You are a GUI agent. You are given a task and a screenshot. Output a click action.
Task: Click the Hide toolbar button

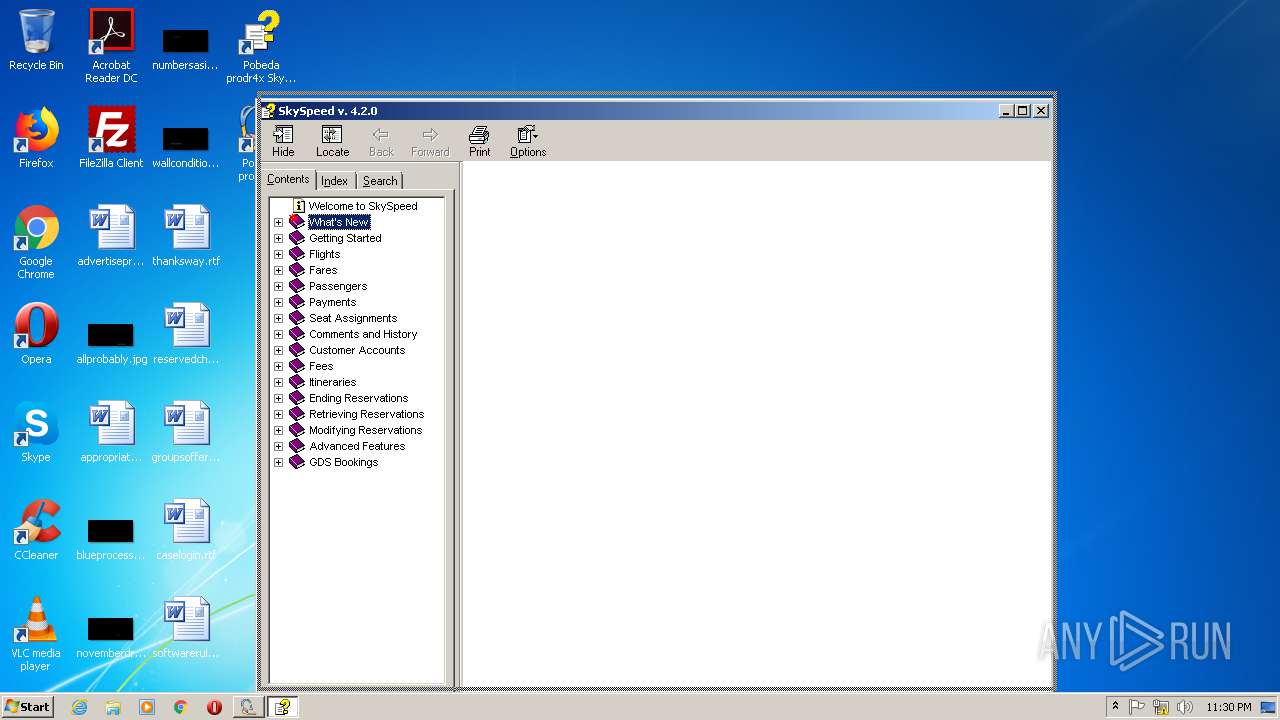[283, 141]
